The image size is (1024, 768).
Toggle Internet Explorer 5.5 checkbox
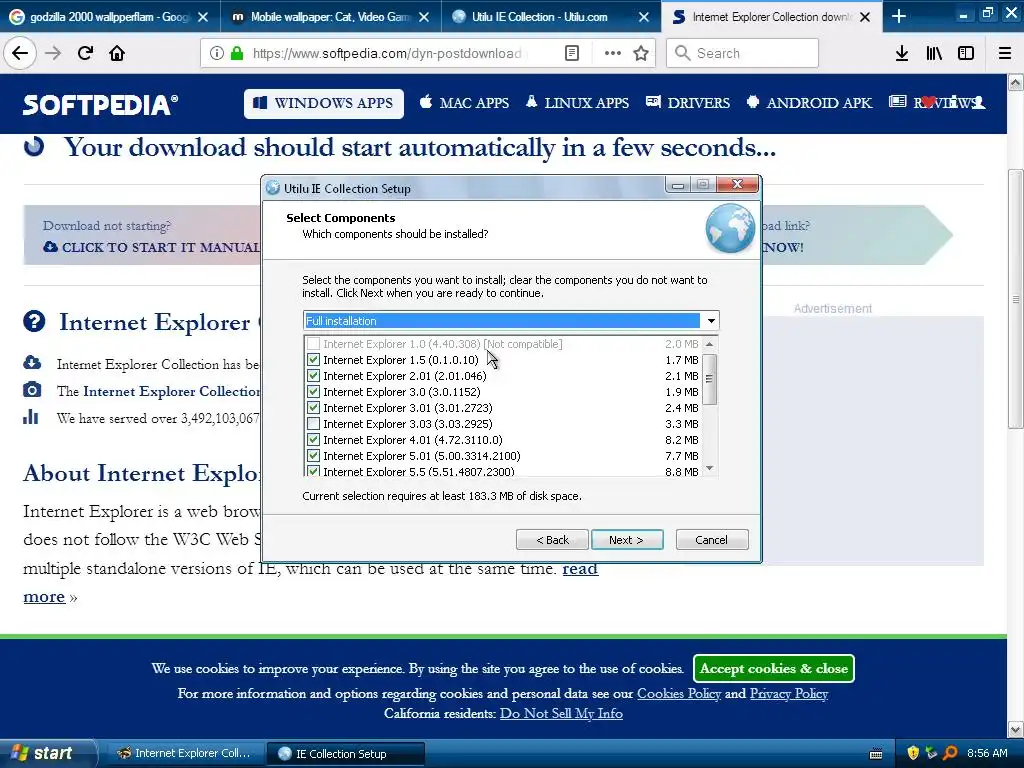pos(313,471)
